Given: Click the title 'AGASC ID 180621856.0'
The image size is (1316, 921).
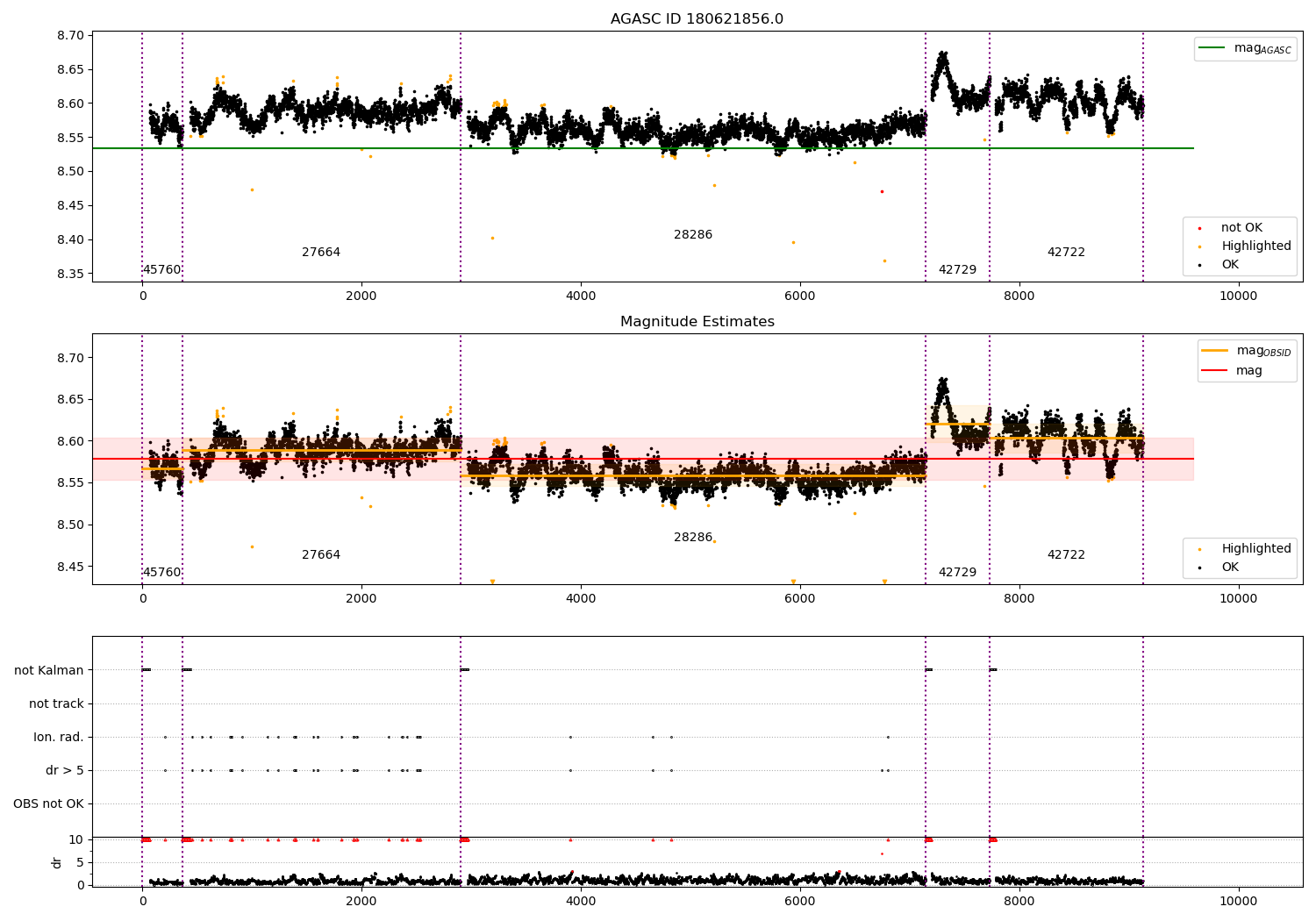Looking at the screenshot, I should (x=697, y=19).
